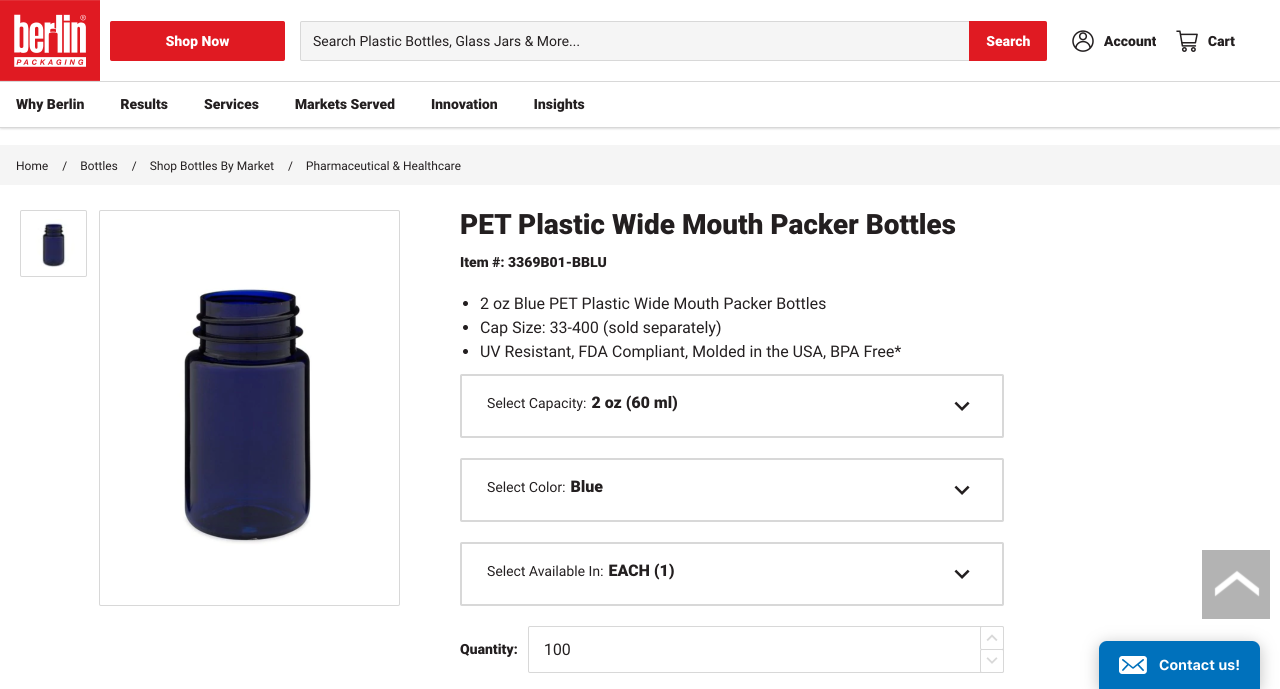Open the Account user icon
This screenshot has height=689, width=1280.
[x=1083, y=41]
